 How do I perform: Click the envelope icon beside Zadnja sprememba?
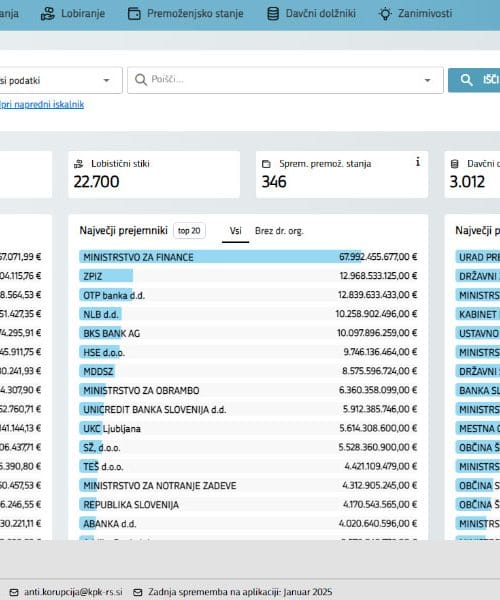point(138,592)
